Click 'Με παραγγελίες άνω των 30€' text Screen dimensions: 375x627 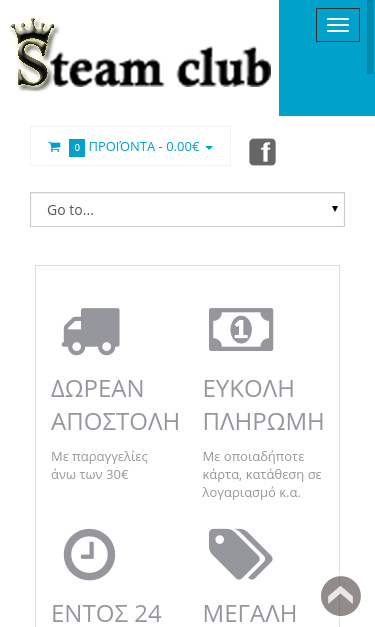pos(100,465)
